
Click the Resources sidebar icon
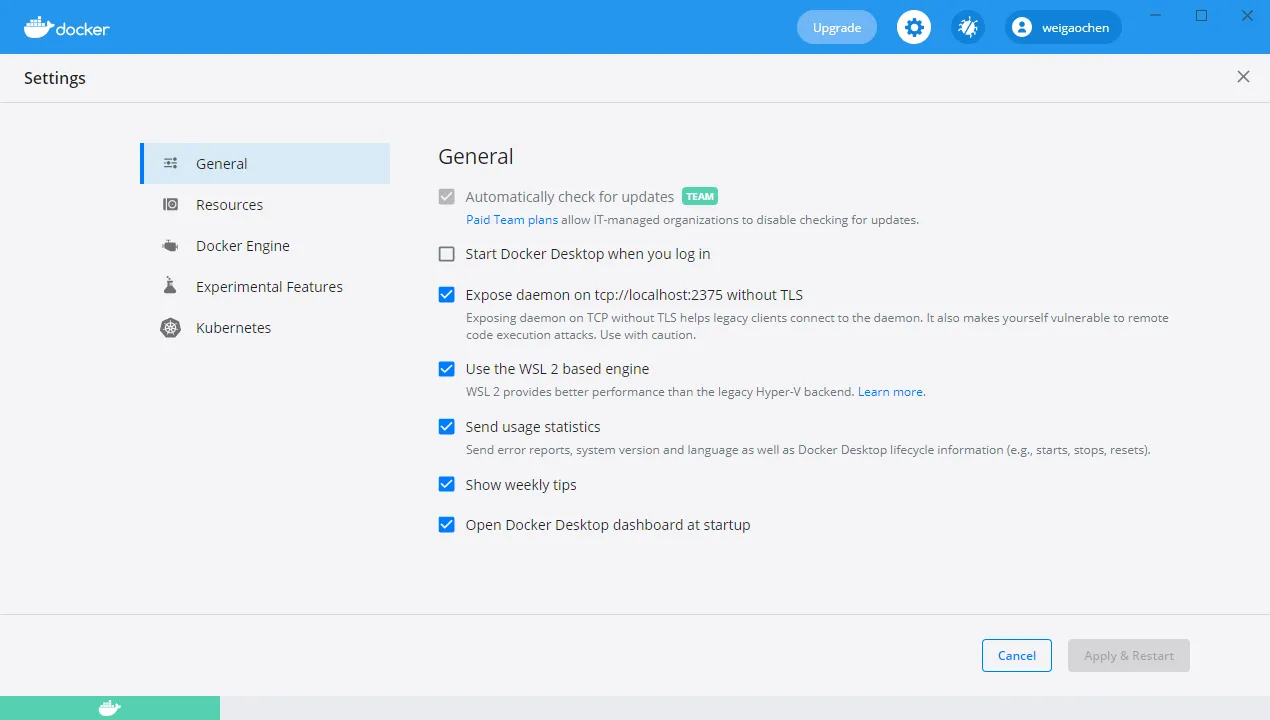[171, 205]
